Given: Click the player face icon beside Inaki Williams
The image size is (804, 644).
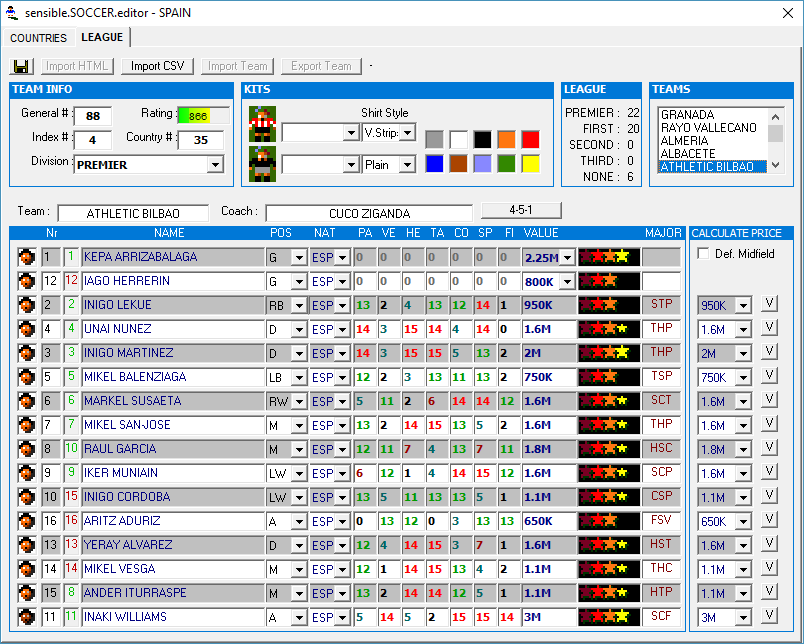Looking at the screenshot, I should pos(26,617).
